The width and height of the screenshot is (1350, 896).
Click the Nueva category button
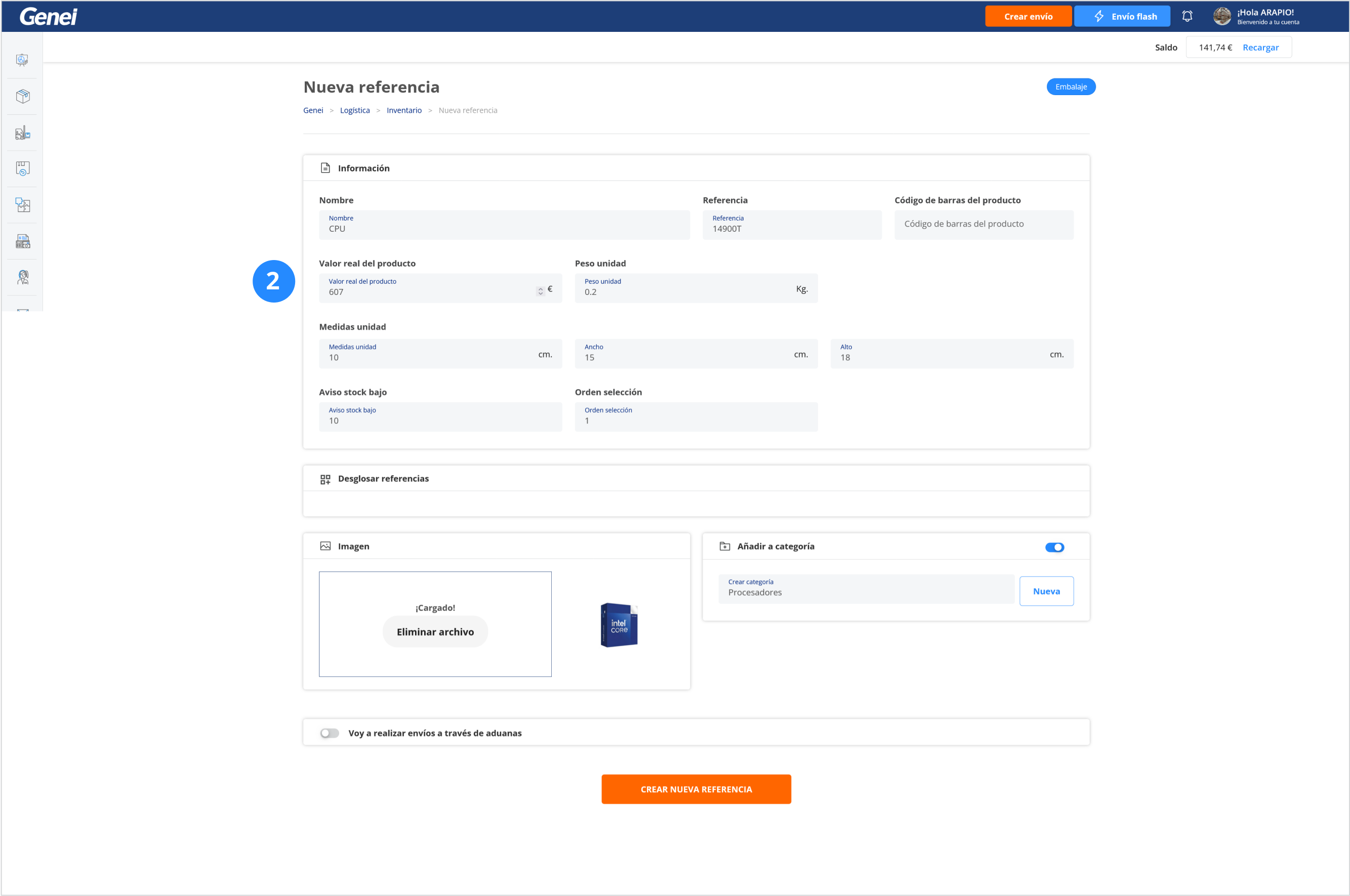[1046, 591]
